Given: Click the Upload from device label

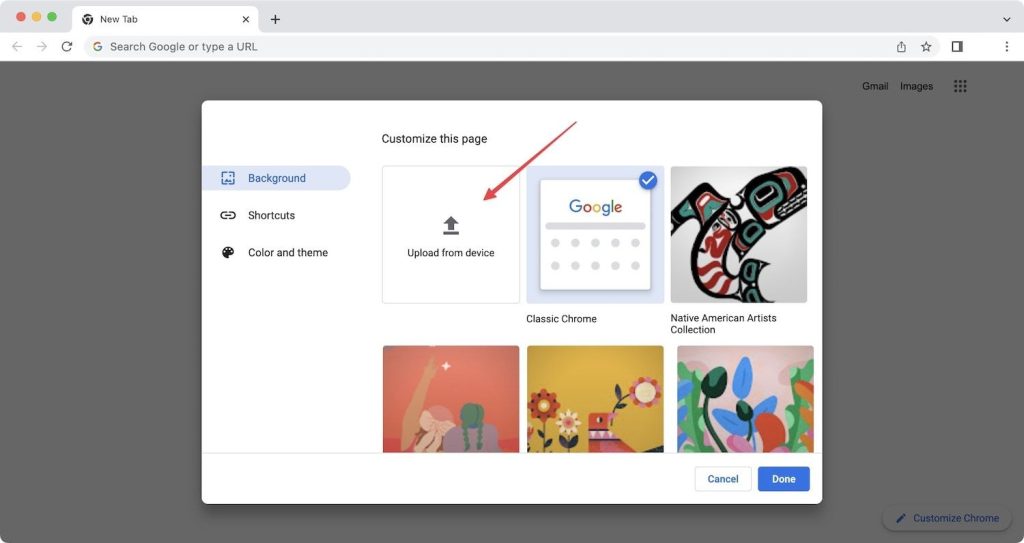Looking at the screenshot, I should coord(451,253).
